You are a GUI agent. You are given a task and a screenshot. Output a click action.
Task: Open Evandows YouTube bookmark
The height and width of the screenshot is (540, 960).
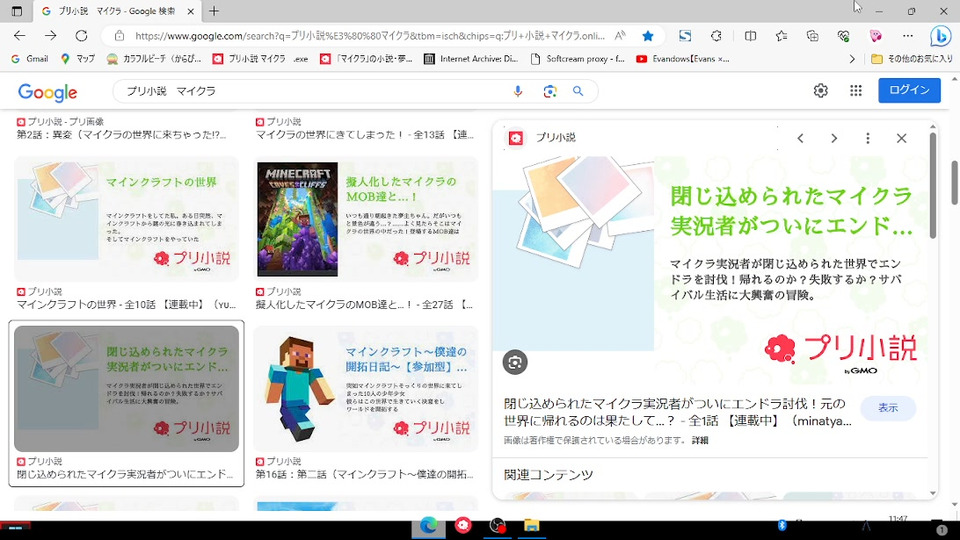pos(683,59)
